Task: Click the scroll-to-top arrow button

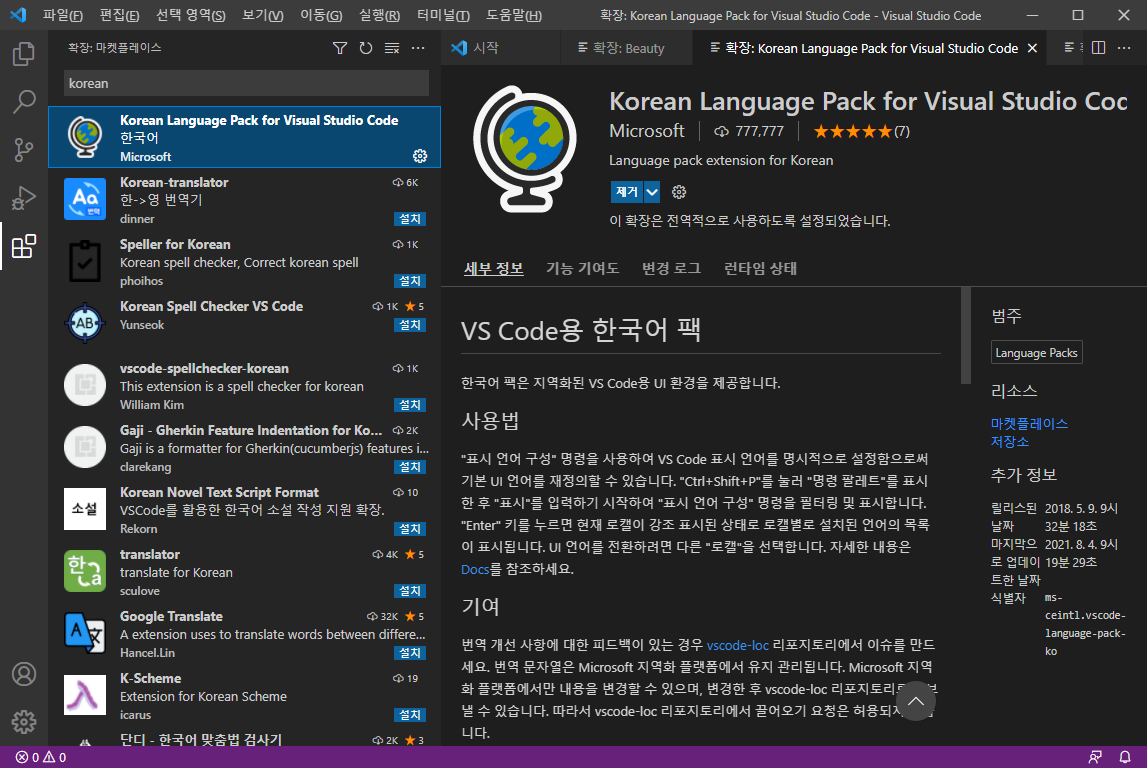Action: click(x=916, y=701)
